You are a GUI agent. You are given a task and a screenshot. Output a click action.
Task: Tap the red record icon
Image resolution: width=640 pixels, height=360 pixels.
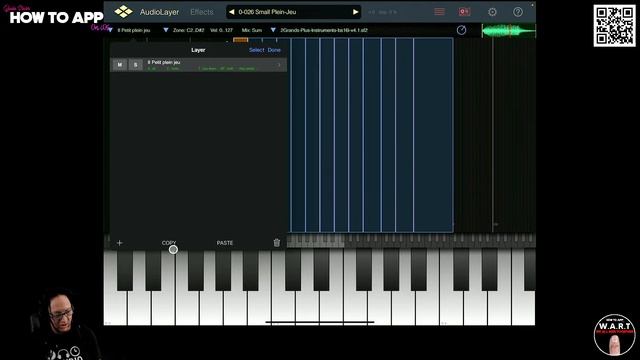464,12
